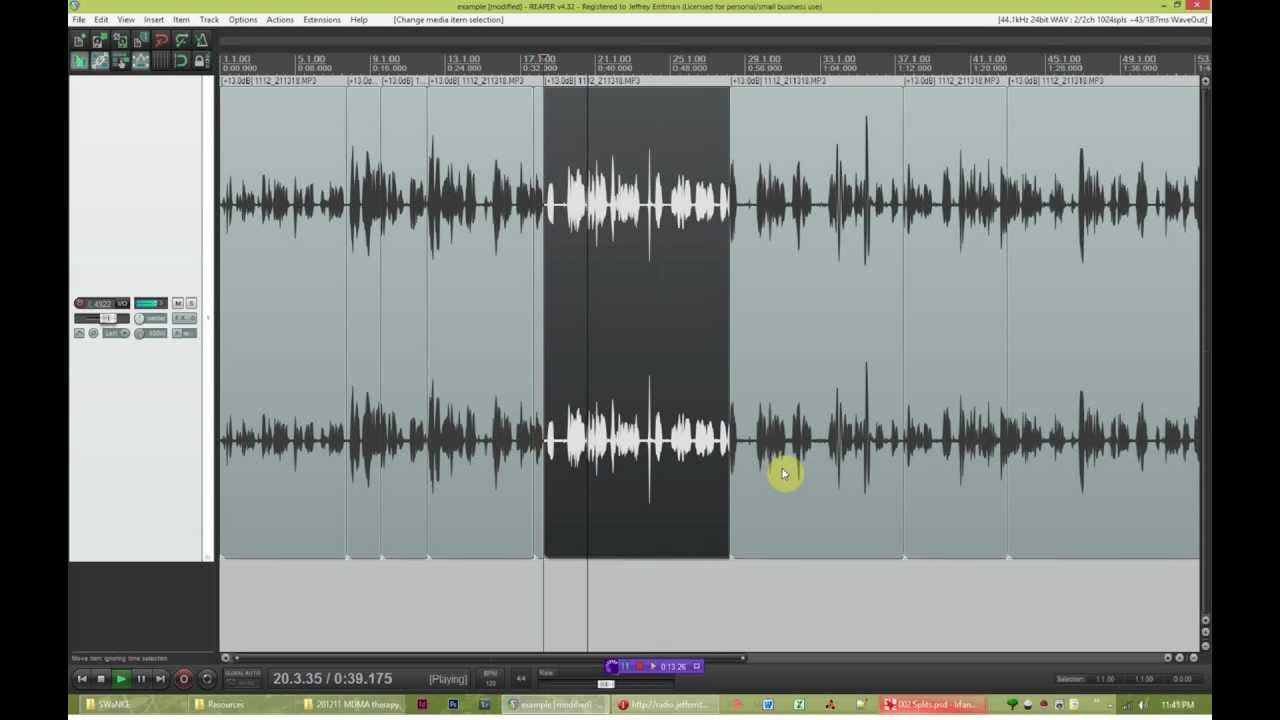Click the track envelope button
The width and height of the screenshot is (1280, 720).
point(79,333)
